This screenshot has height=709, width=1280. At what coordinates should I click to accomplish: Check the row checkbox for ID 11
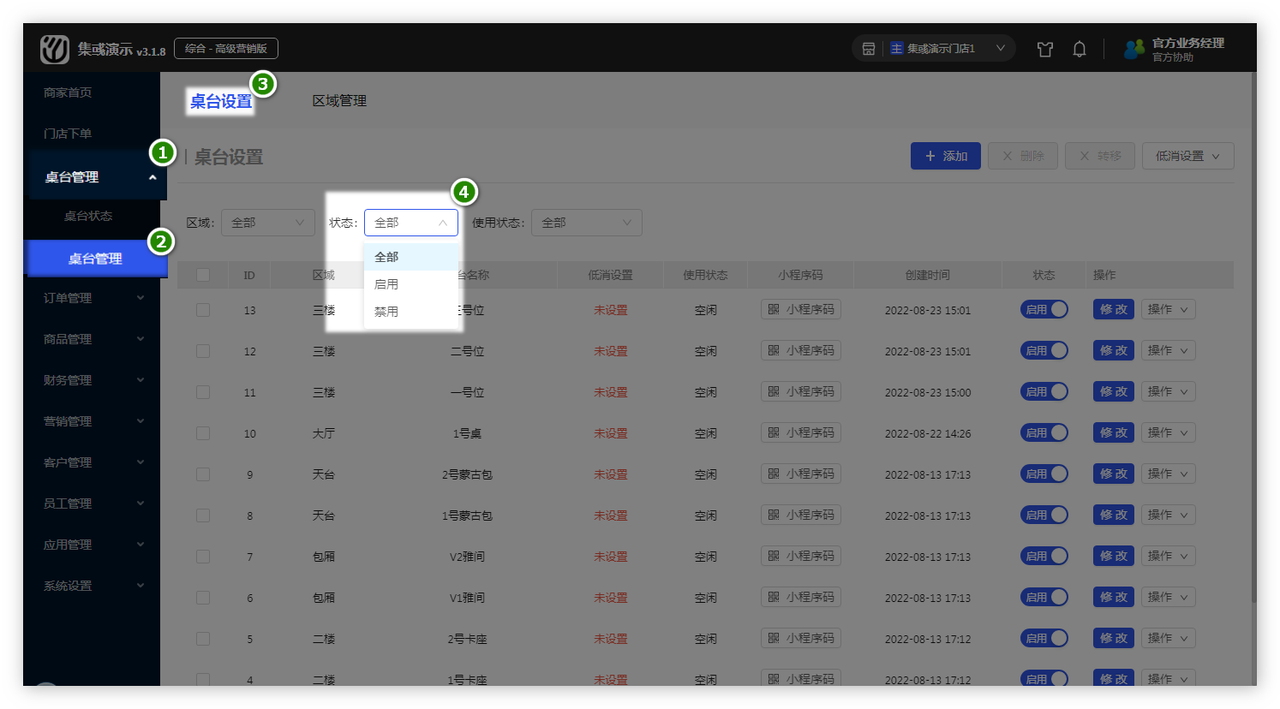203,392
